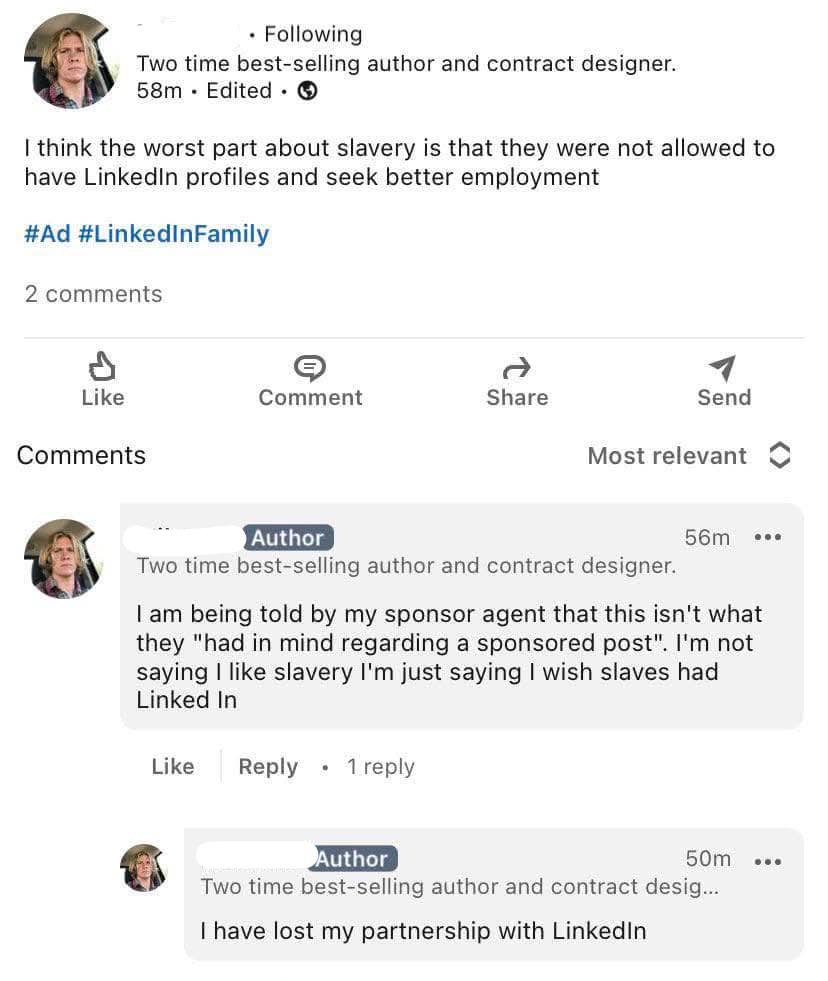The height and width of the screenshot is (981, 828).
Task: View the 2 comments count
Action: 93,294
